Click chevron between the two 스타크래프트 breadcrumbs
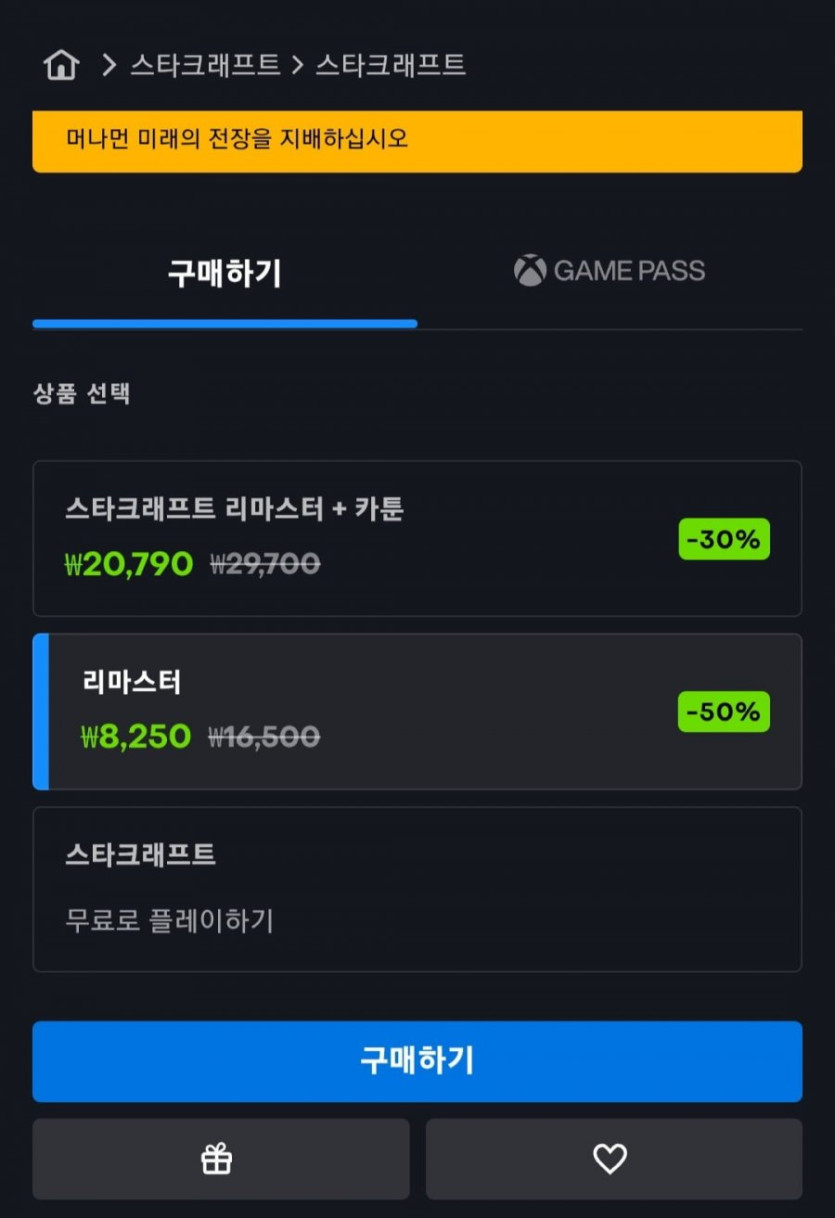This screenshot has width=835, height=1218. pos(297,65)
